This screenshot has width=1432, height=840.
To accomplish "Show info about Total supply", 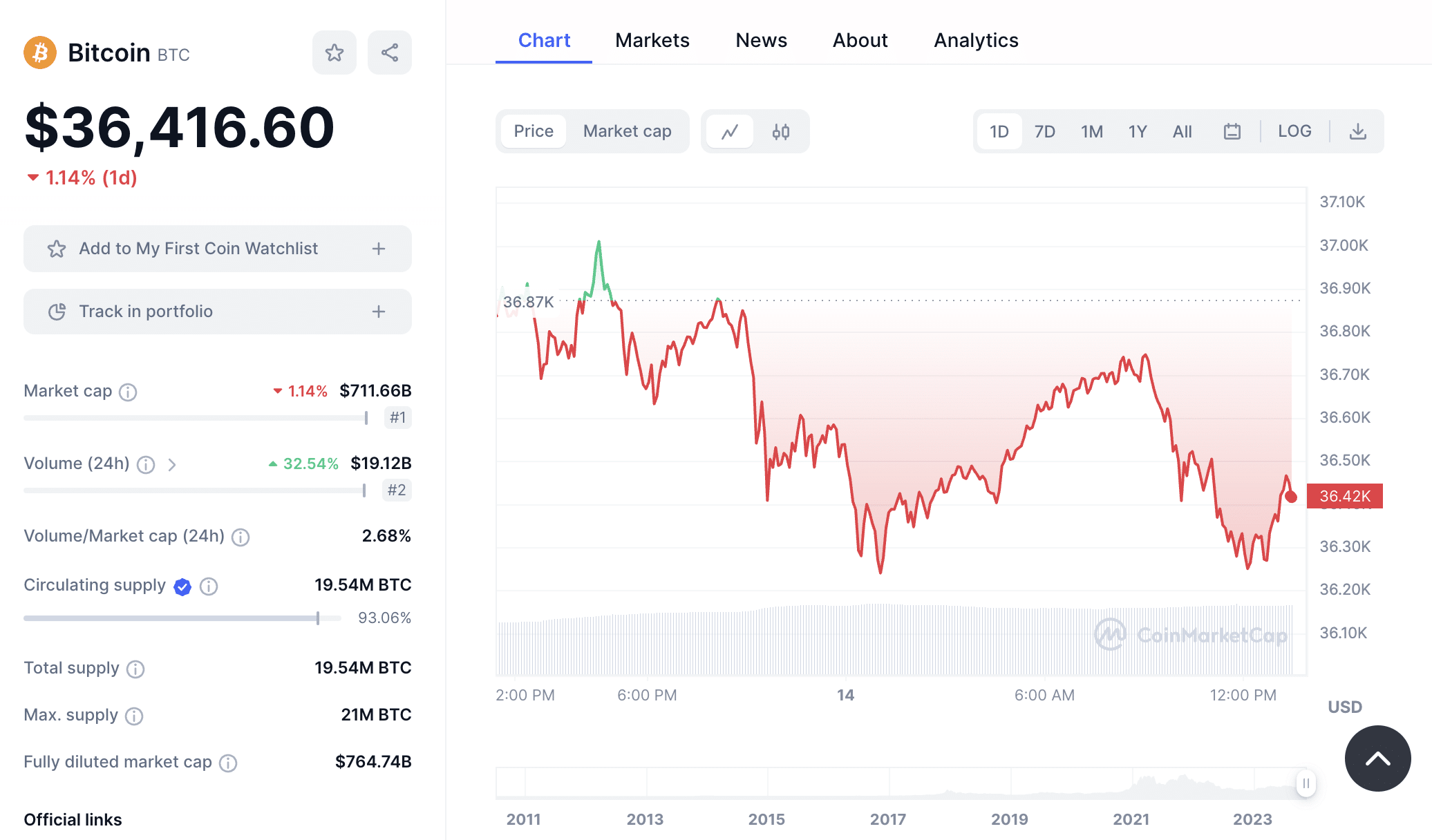I will pyautogui.click(x=135, y=669).
